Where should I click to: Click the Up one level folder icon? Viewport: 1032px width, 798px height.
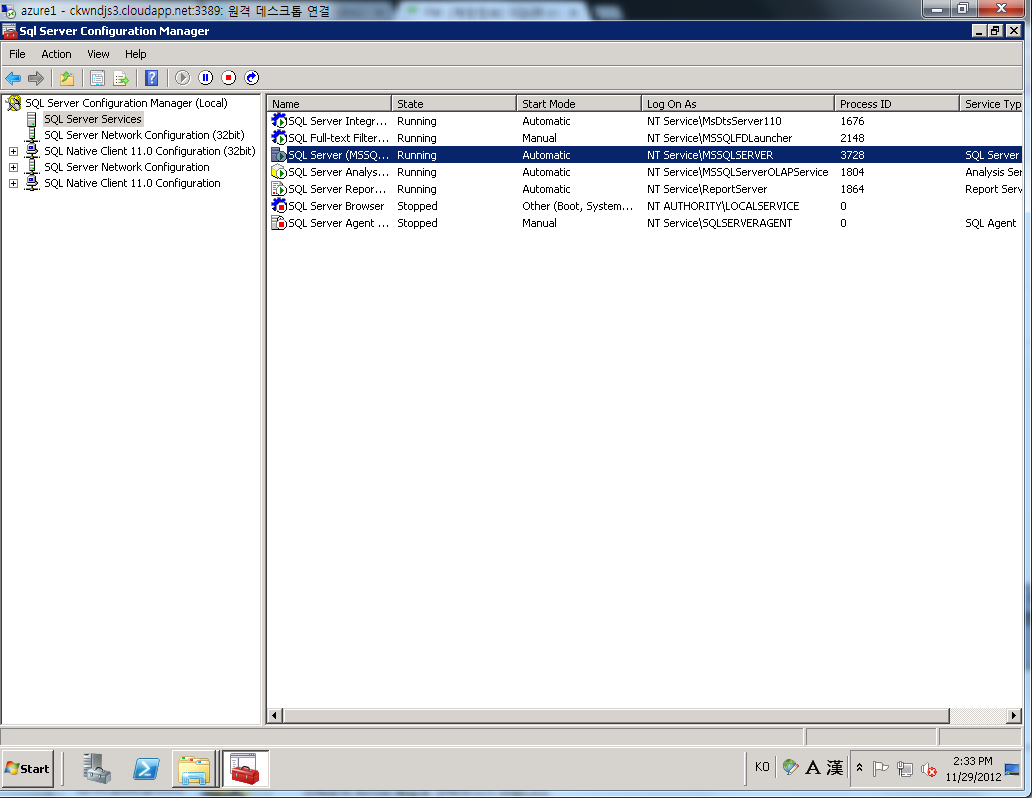[x=66, y=78]
